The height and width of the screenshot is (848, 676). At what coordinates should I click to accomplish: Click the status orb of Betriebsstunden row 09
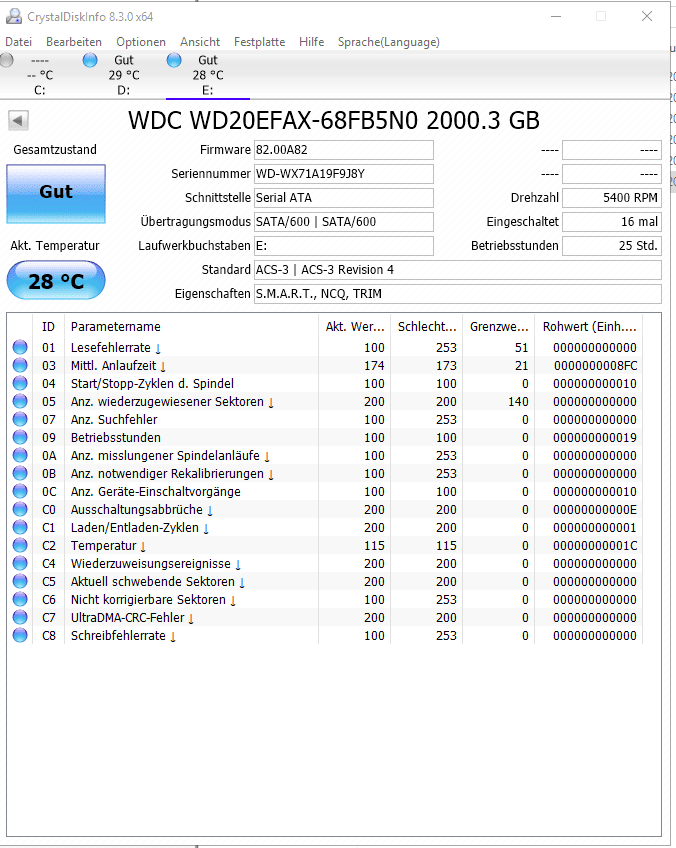coord(20,437)
